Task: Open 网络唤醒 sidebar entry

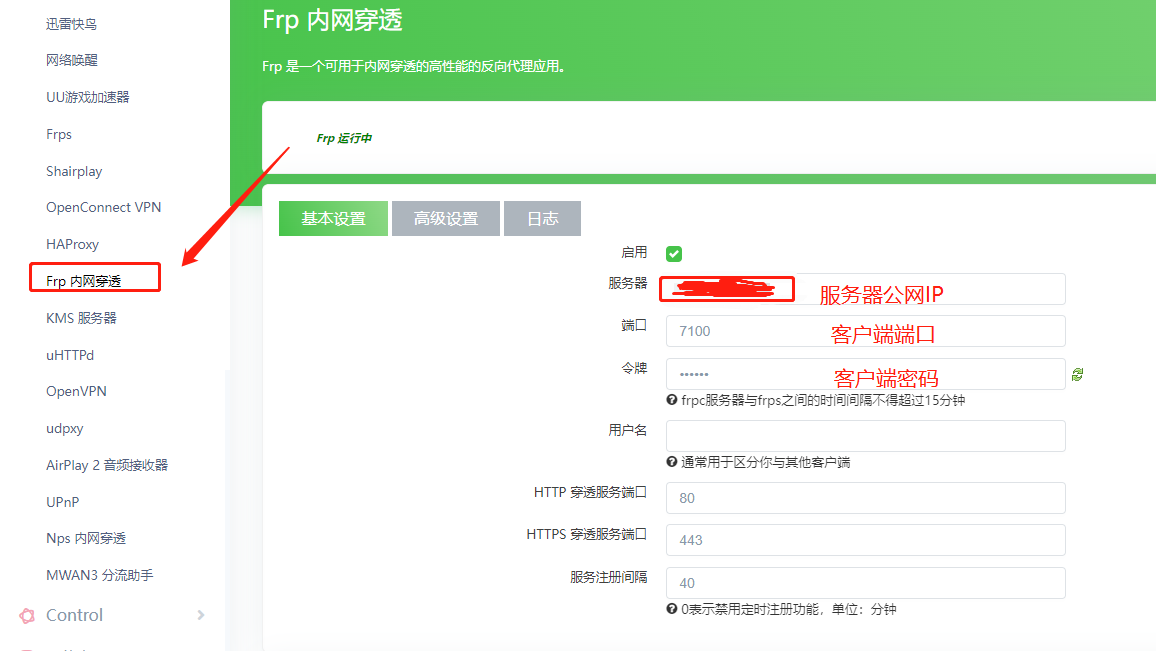Action: 72,60
